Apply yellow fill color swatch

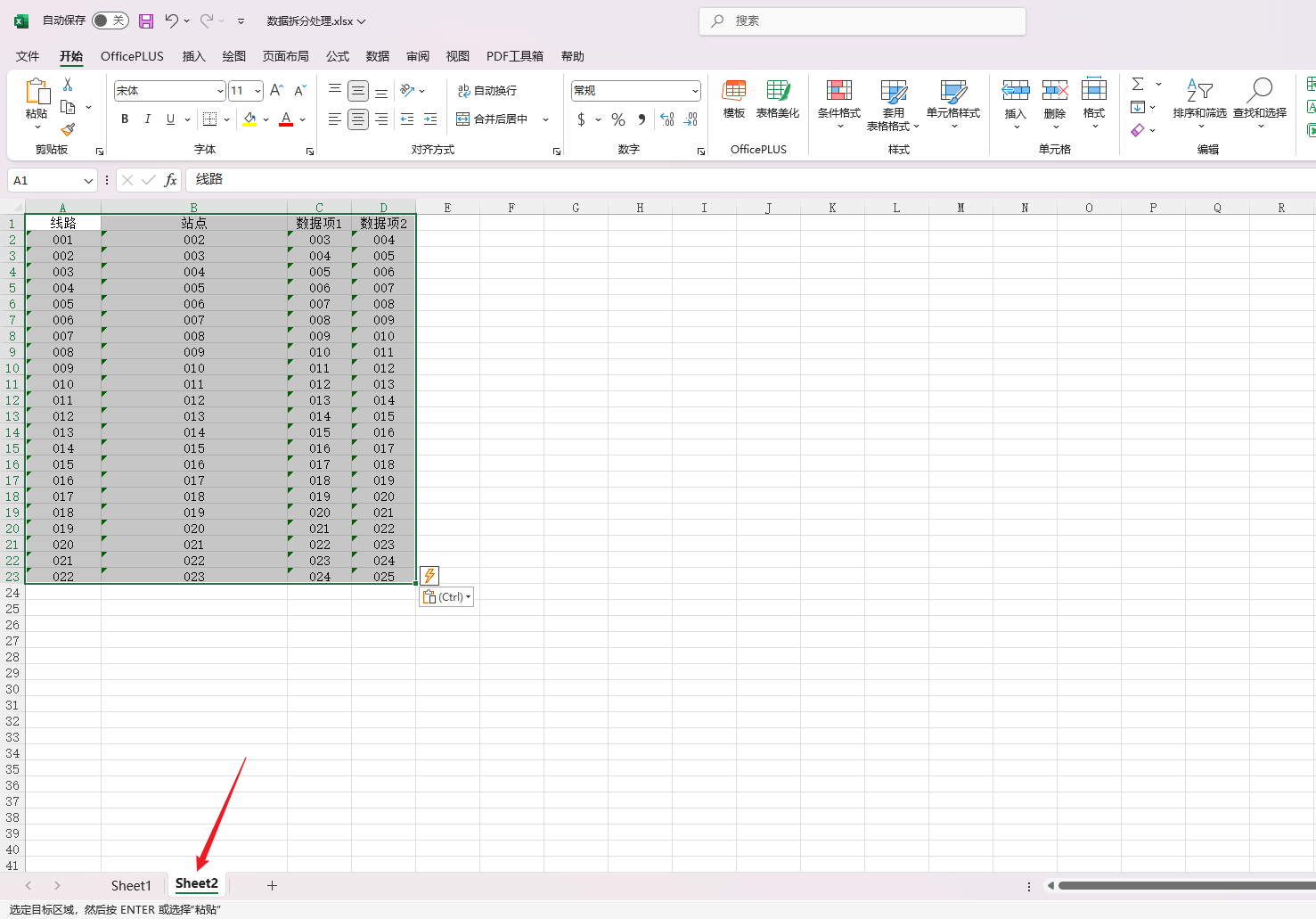pos(249,119)
